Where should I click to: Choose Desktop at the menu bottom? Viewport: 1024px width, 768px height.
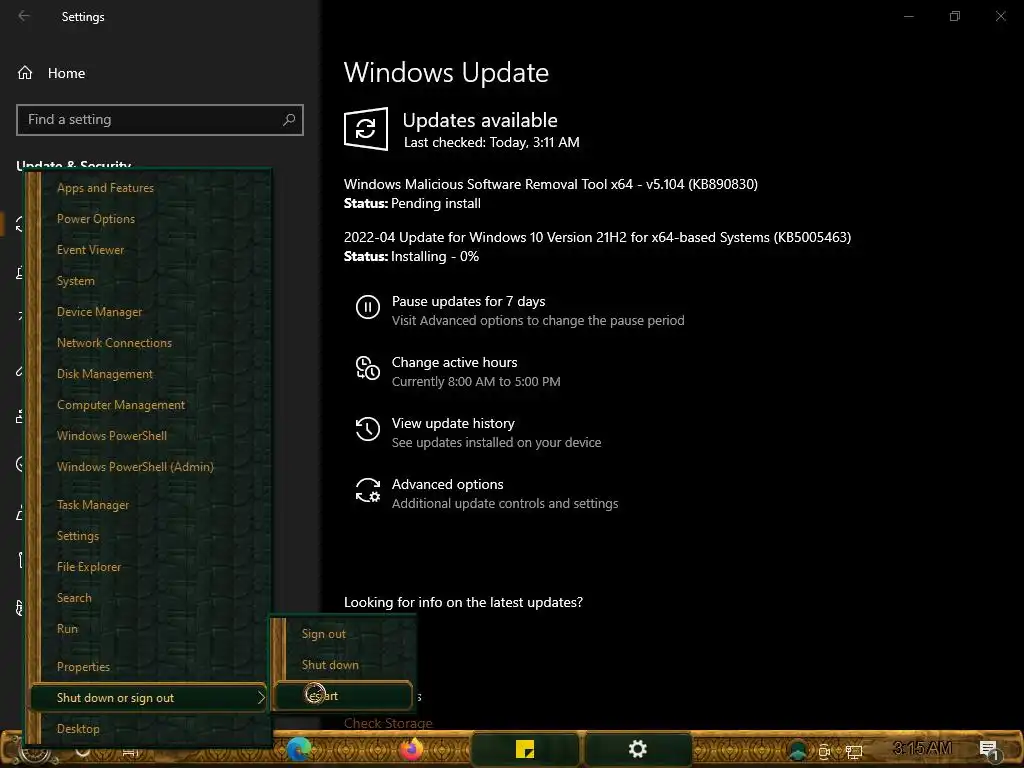[78, 729]
